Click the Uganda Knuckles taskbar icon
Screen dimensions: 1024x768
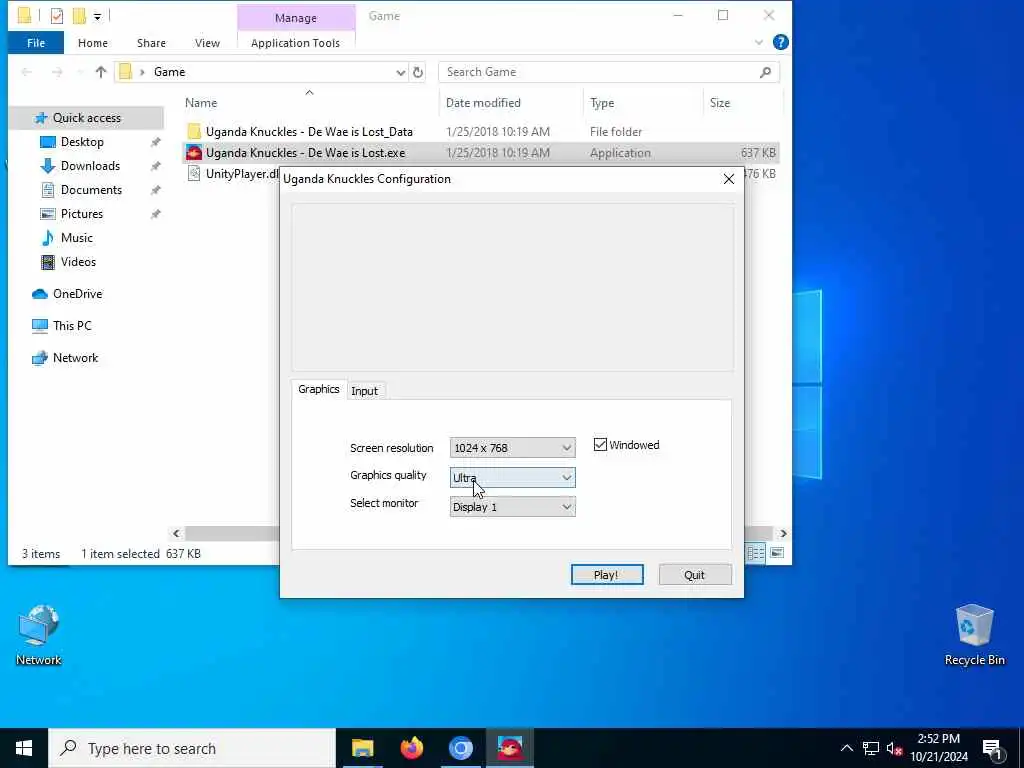click(510, 748)
